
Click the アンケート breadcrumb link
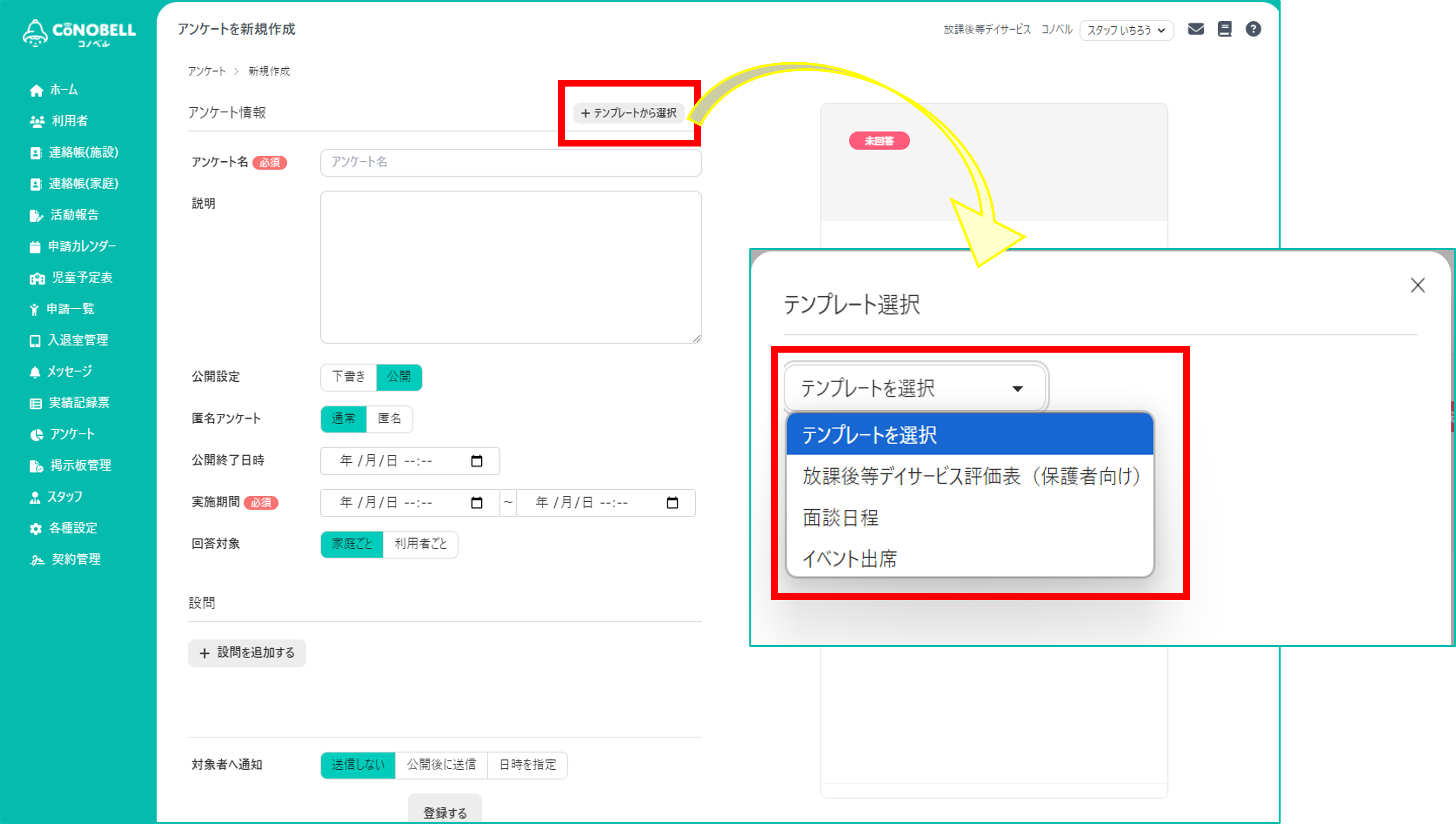(206, 71)
